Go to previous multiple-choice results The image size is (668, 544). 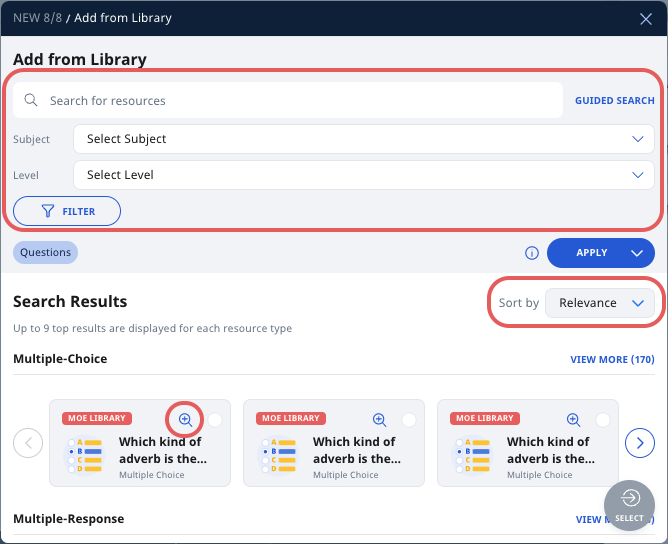pos(28,443)
